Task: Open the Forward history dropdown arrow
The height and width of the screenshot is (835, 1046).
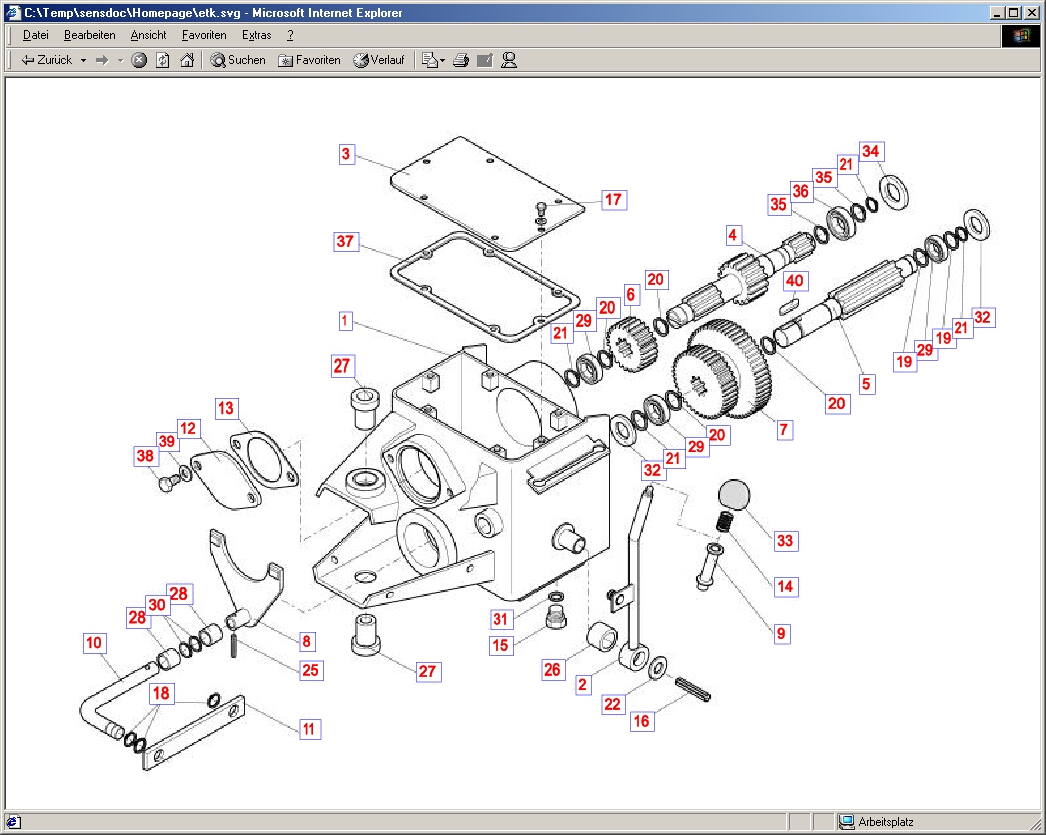Action: tap(120, 60)
